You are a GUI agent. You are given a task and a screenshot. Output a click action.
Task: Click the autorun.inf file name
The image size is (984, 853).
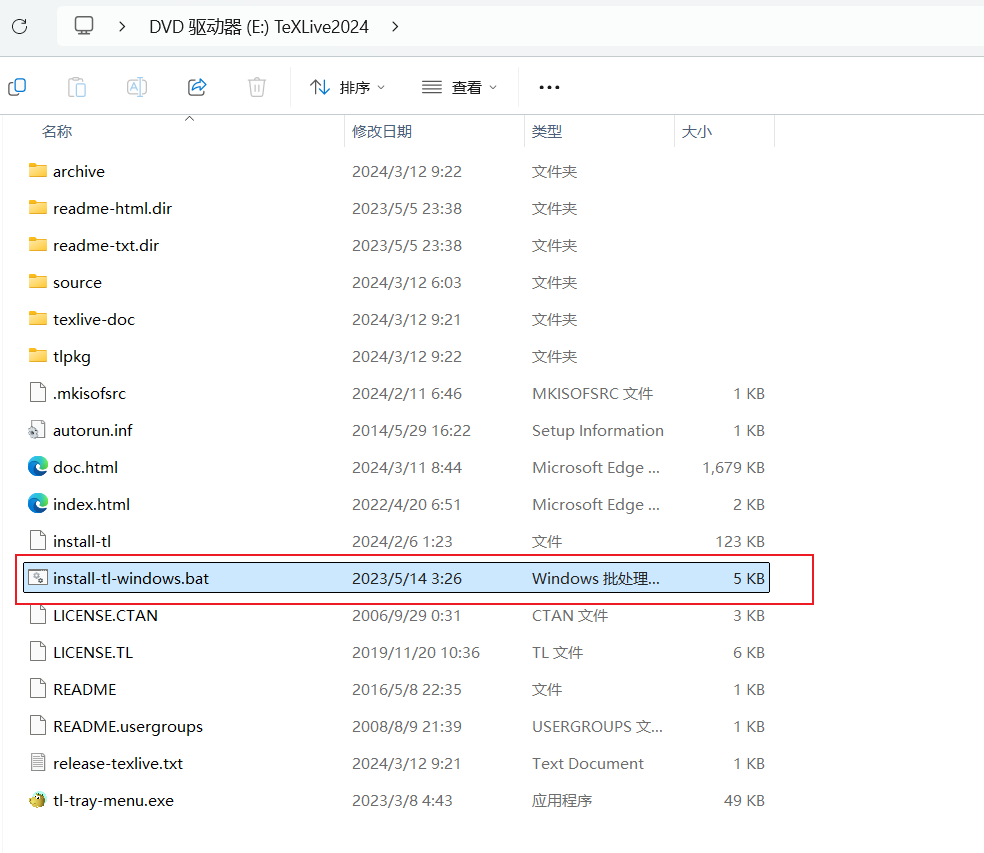click(x=92, y=431)
